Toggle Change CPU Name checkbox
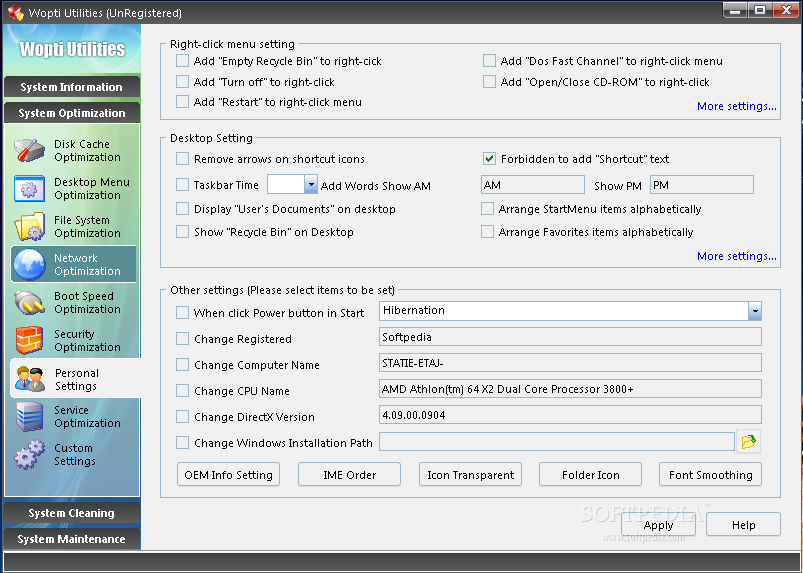Viewport: 803px width, 573px height. click(x=182, y=391)
